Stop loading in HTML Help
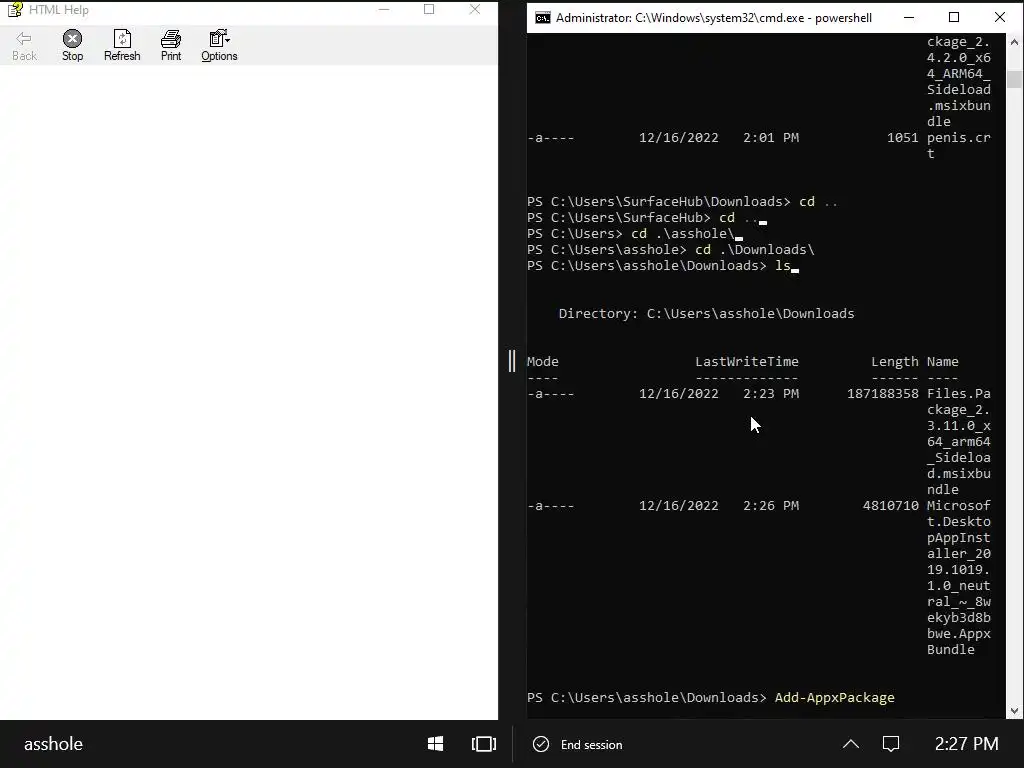Image resolution: width=1024 pixels, height=768 pixels. pos(72,46)
